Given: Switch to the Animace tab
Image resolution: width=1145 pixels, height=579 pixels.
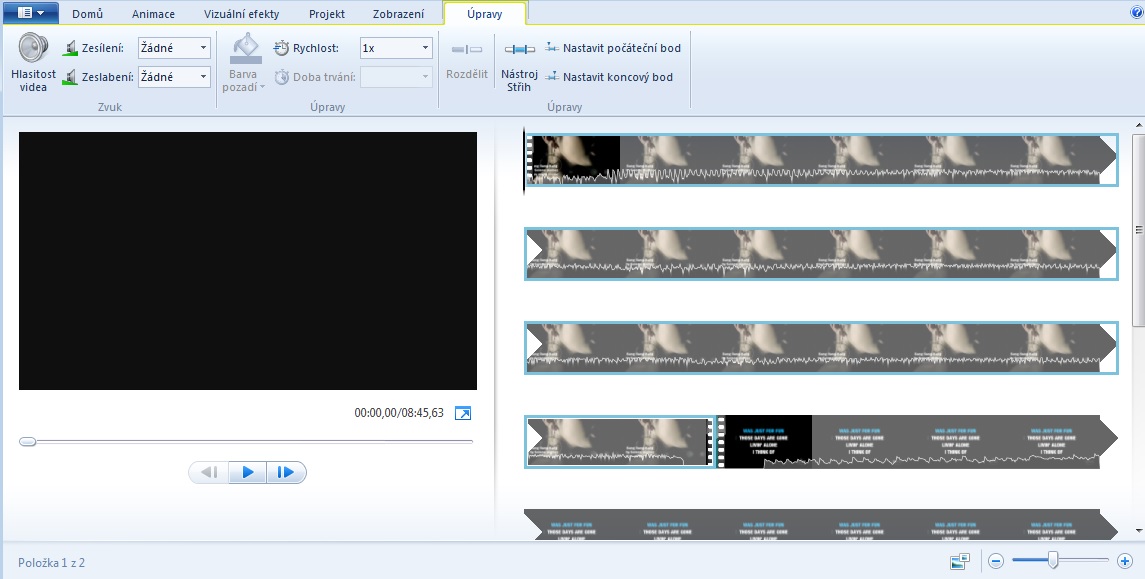Looking at the screenshot, I should point(153,14).
